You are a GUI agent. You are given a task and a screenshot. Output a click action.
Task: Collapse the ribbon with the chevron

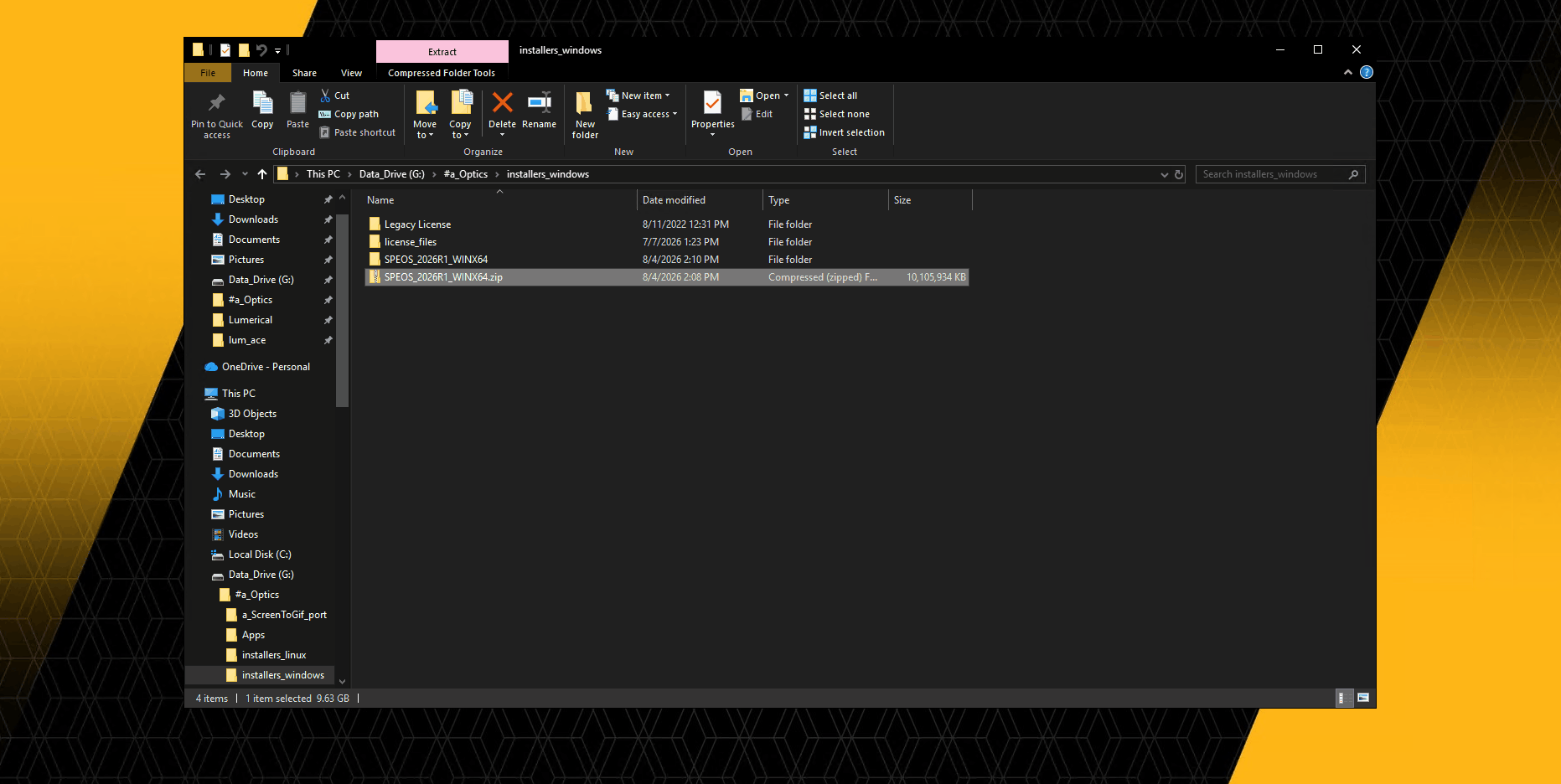click(x=1348, y=73)
